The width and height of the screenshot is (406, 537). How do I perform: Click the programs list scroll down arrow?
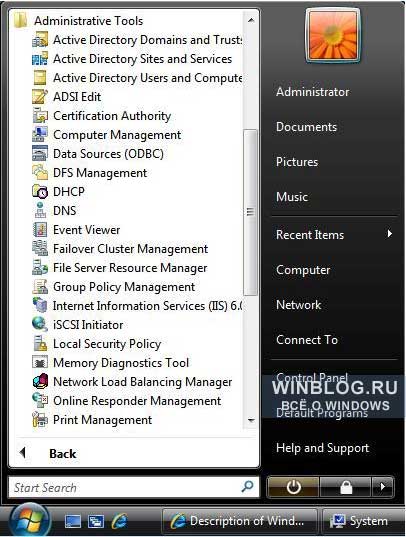point(251,421)
